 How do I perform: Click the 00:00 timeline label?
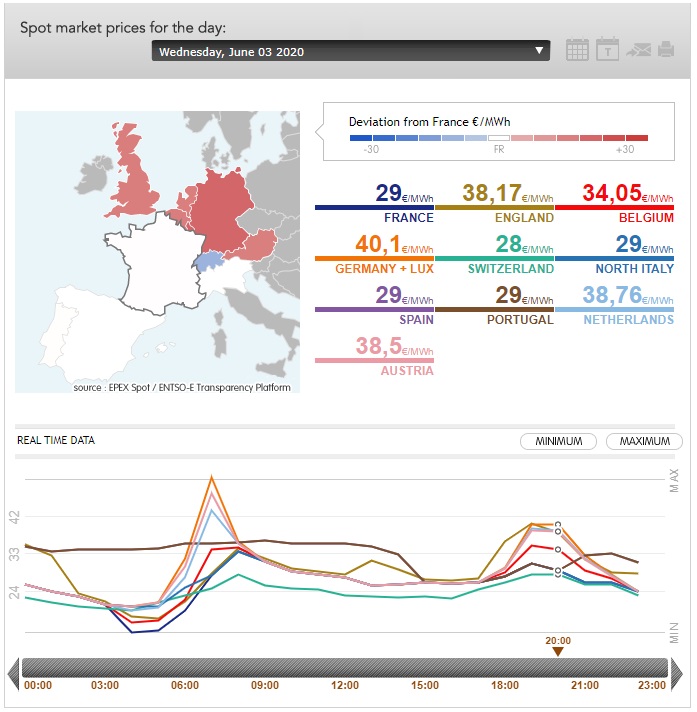(38, 685)
